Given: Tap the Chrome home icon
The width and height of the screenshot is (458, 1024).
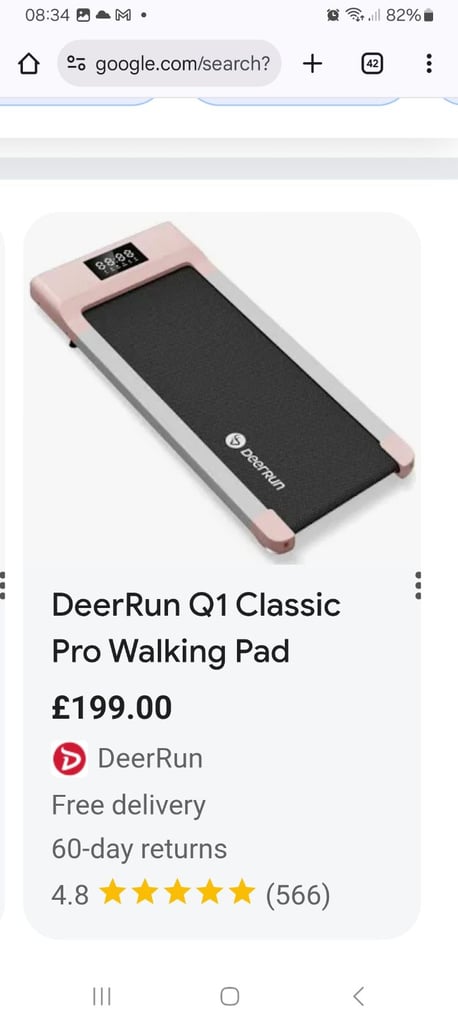Looking at the screenshot, I should click(29, 64).
